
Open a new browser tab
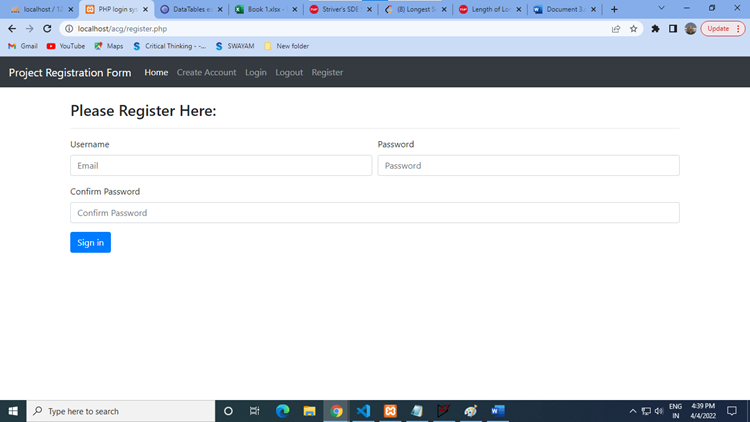[x=614, y=9]
